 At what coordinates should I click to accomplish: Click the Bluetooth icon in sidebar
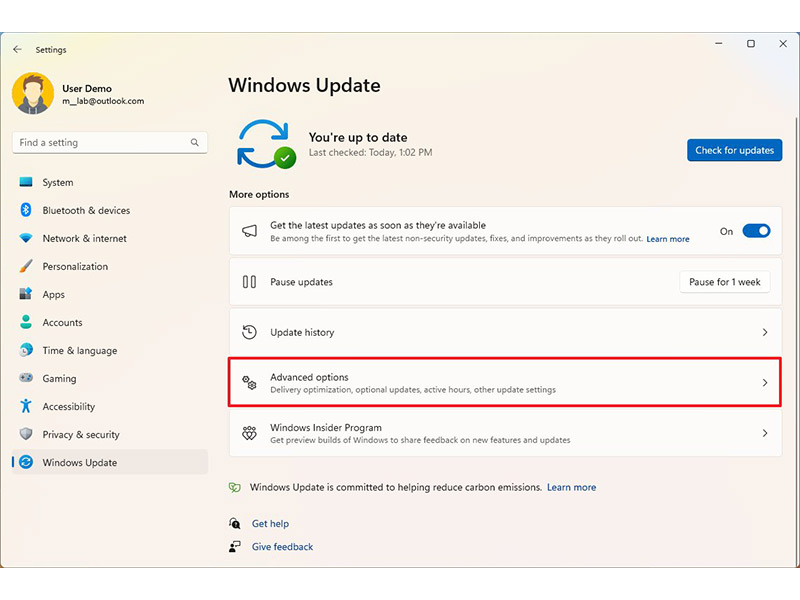tap(26, 210)
